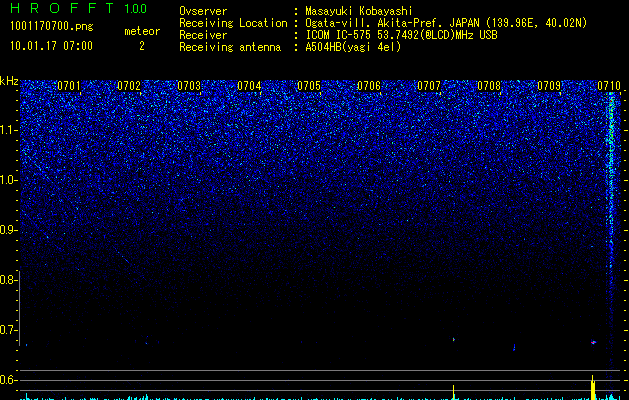
Task: Click the red meteor echo before 0710
Action: coord(593,342)
